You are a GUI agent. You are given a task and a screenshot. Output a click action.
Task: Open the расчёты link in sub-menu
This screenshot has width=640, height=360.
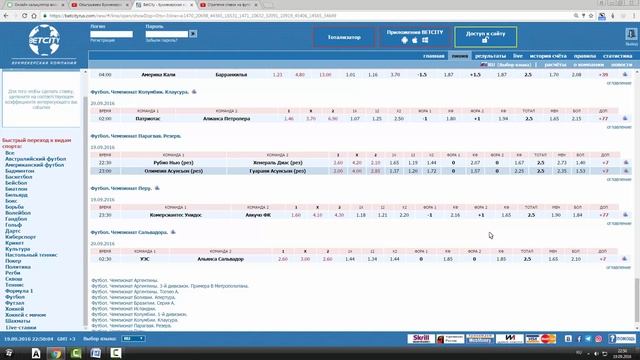point(555,64)
